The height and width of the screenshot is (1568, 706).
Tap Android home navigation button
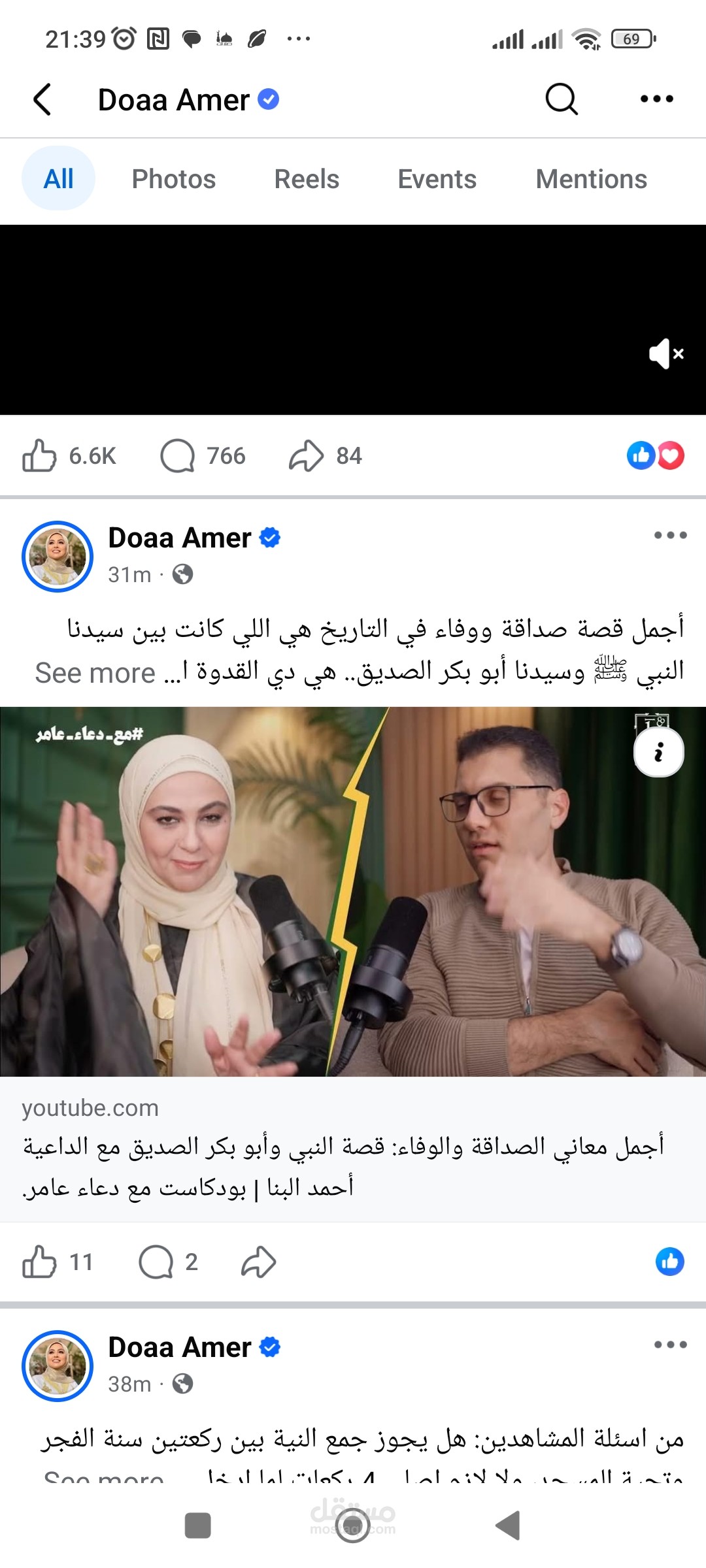pos(353,1526)
